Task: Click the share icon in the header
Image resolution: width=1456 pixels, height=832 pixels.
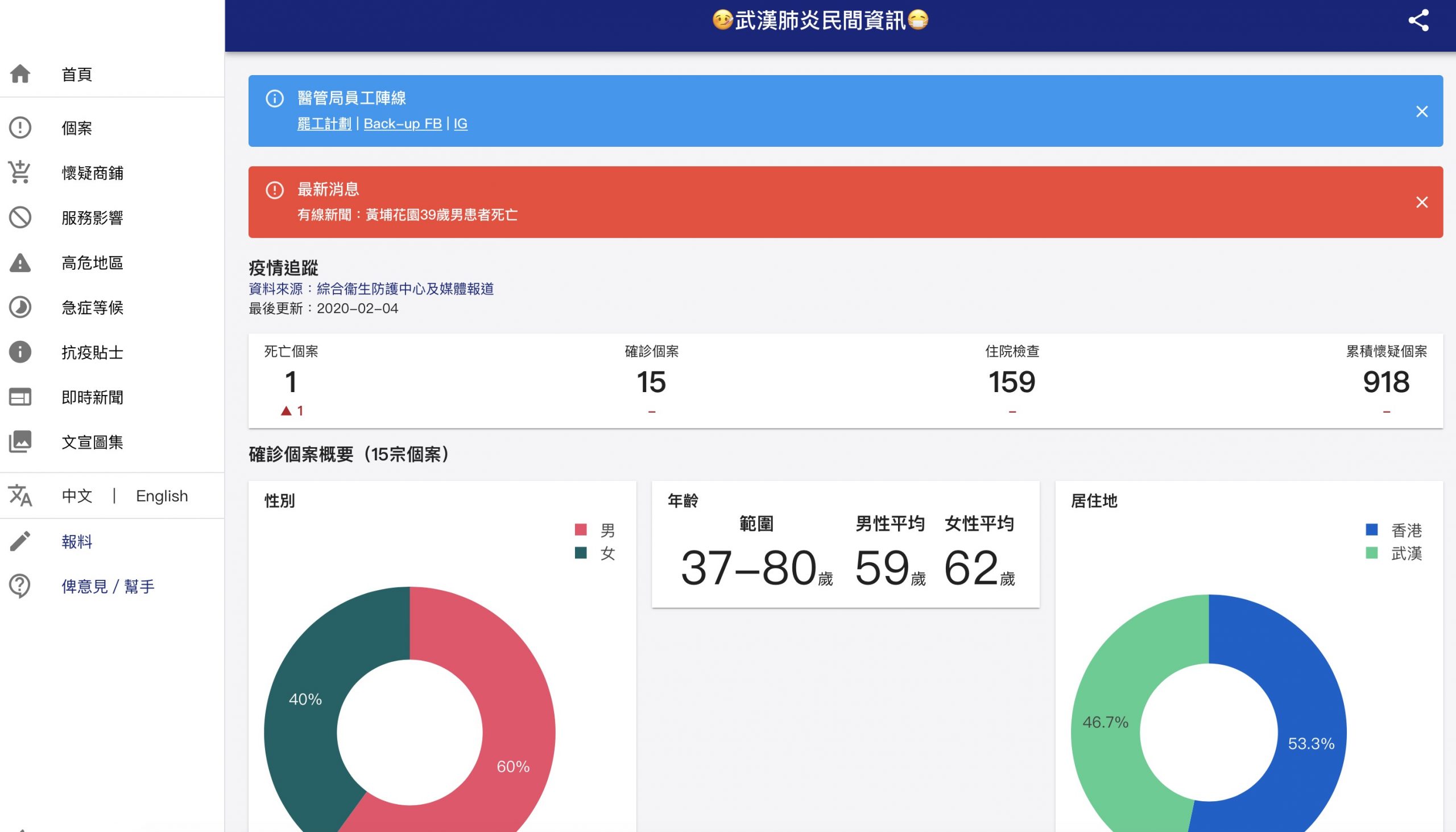Action: (x=1418, y=20)
